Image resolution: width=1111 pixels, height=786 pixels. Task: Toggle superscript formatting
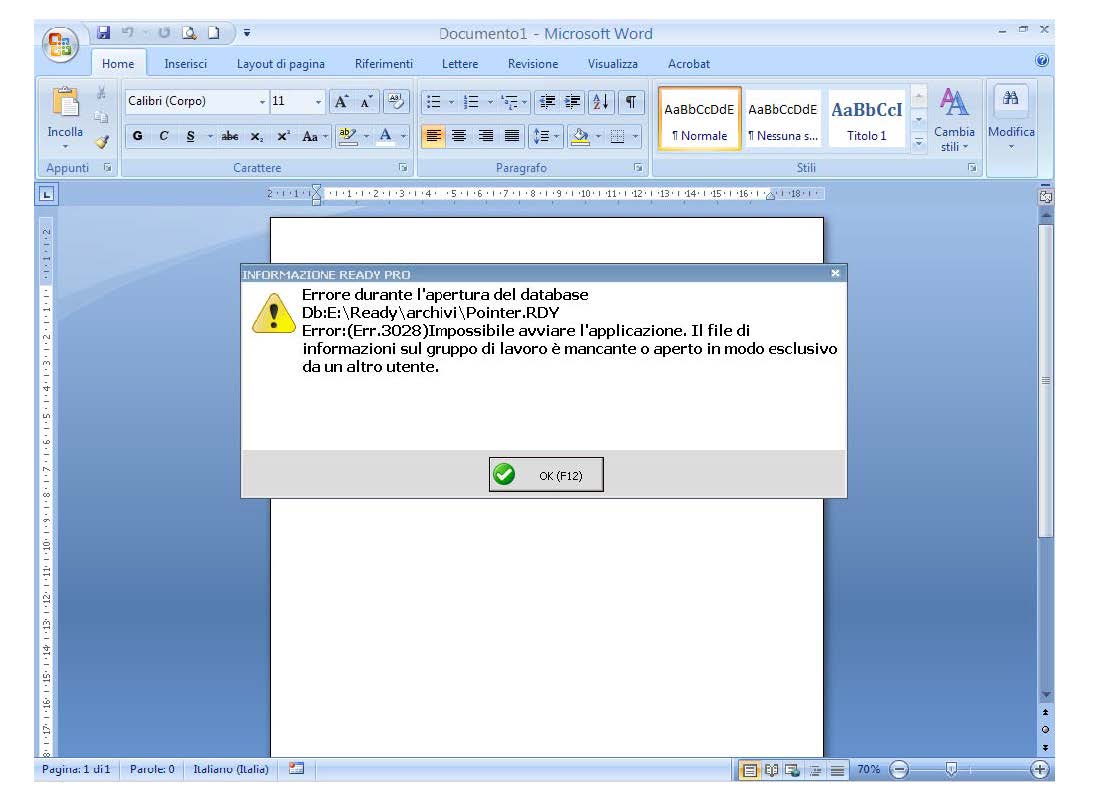coord(283,136)
